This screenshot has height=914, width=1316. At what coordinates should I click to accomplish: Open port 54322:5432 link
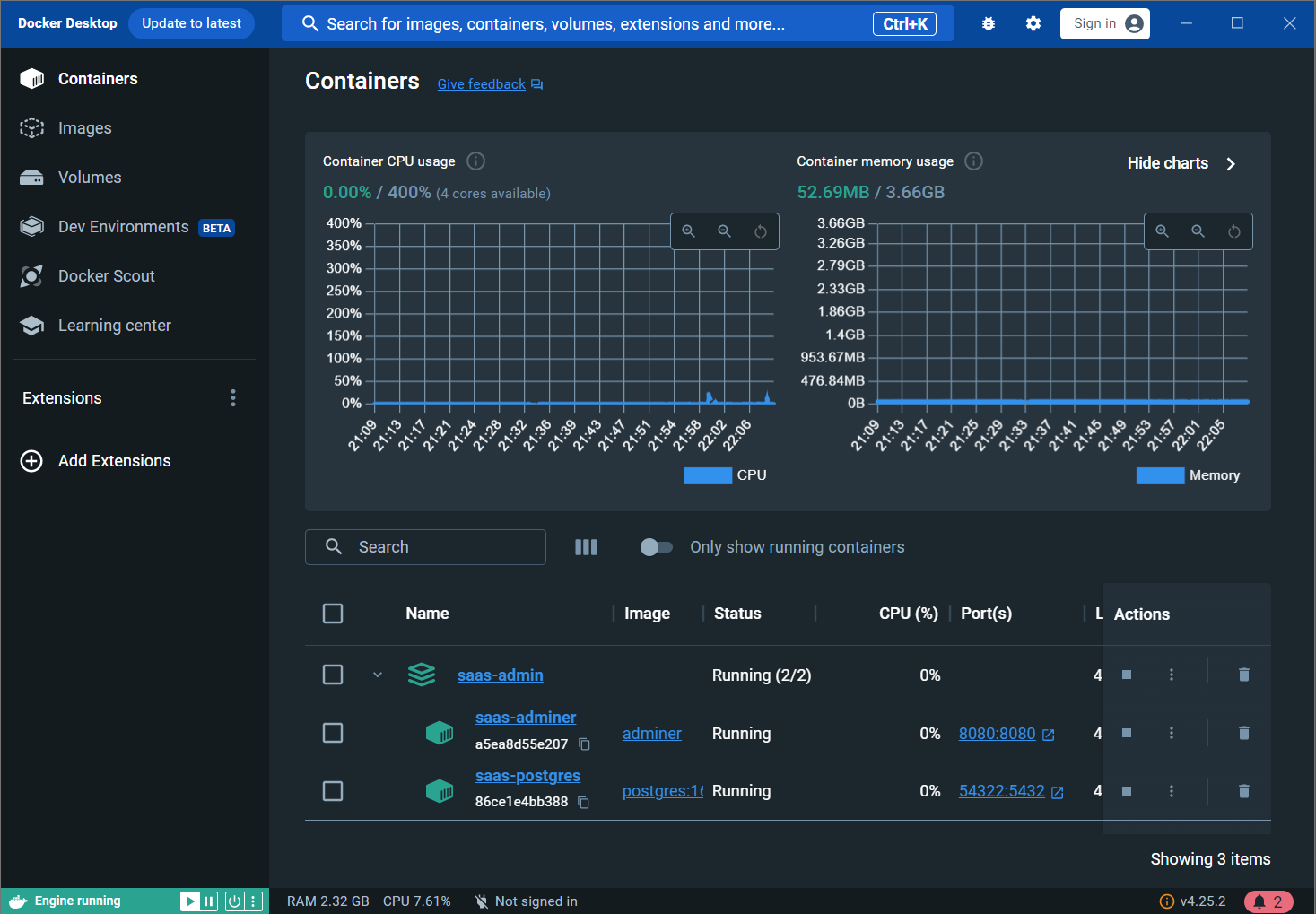point(1011,791)
